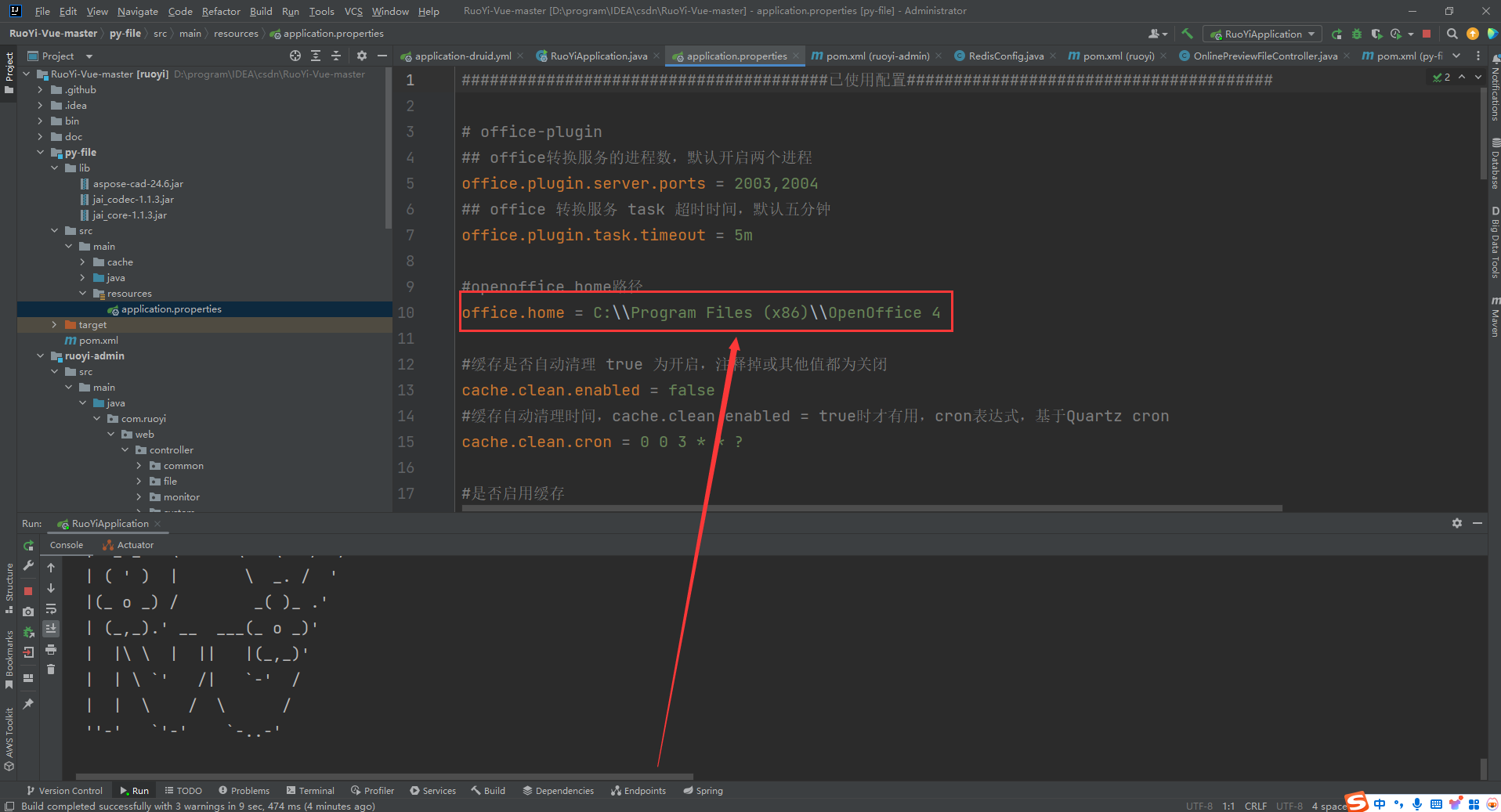Toggle soft-wrap in the console

pos(51,608)
